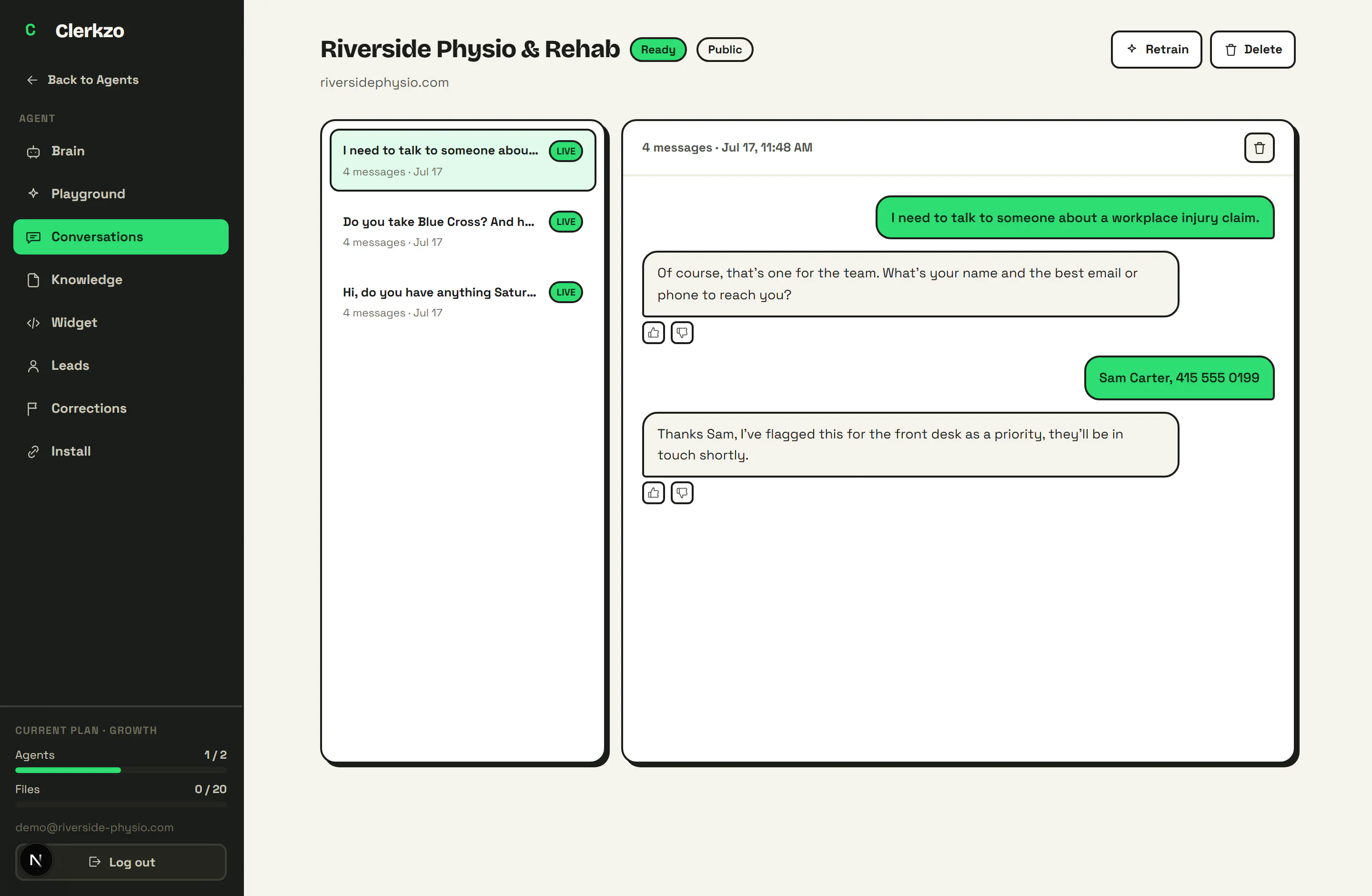
Task: Click the Log out button
Action: coord(121,862)
